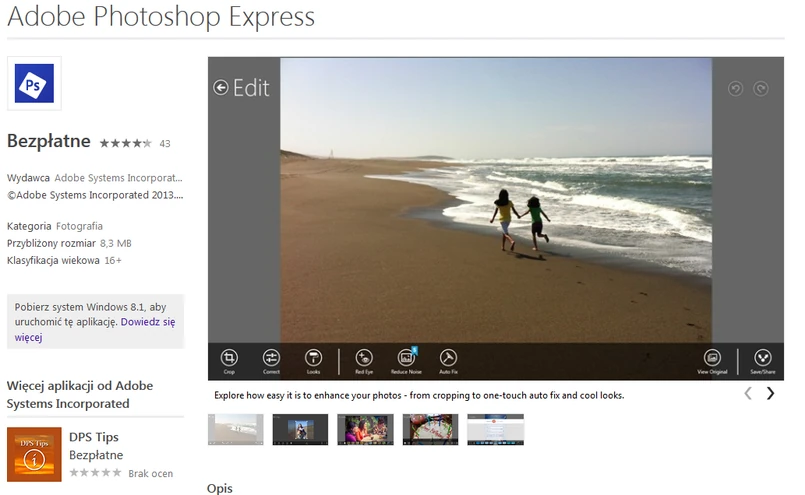Click the 'Przybliżony rozmiar 8,3 MB' text
Screen dimensions: 805x495
[69, 243]
